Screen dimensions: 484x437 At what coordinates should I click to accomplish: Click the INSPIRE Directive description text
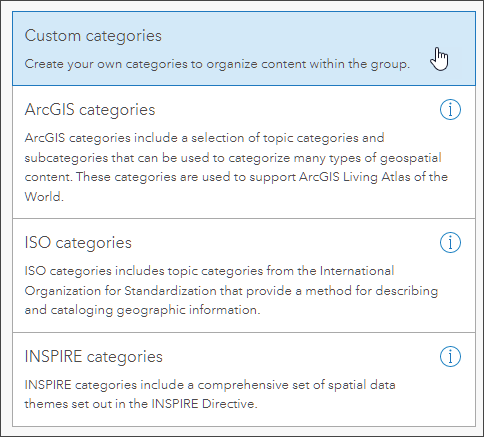pos(210,394)
